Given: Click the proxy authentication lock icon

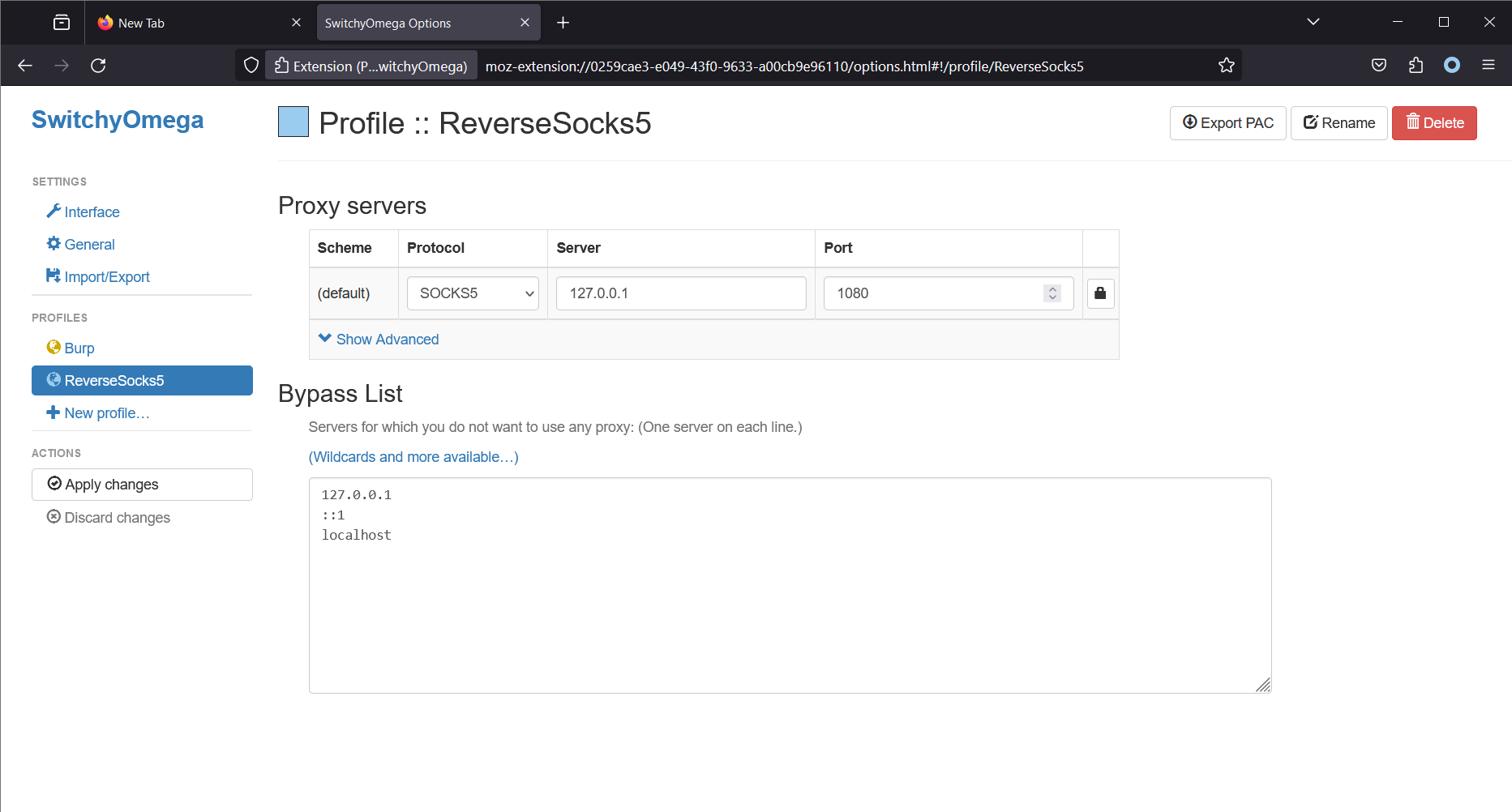Looking at the screenshot, I should (1100, 293).
